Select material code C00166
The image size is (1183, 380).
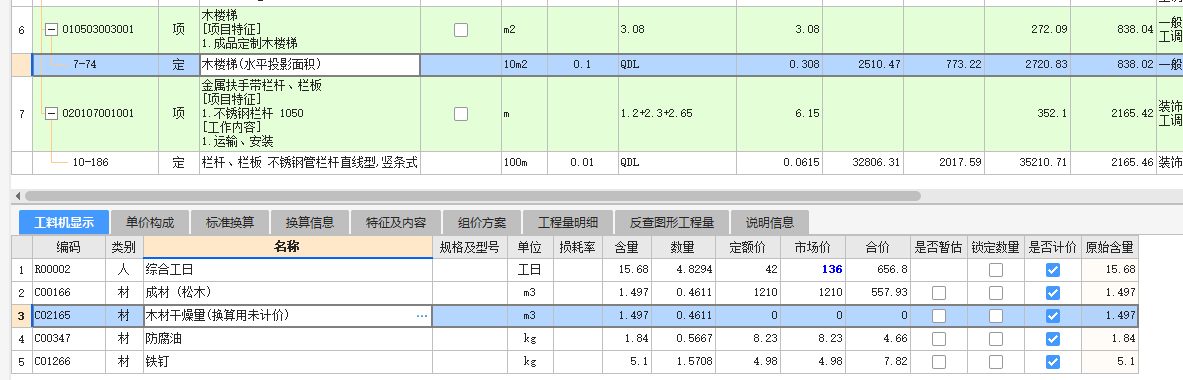coord(53,293)
